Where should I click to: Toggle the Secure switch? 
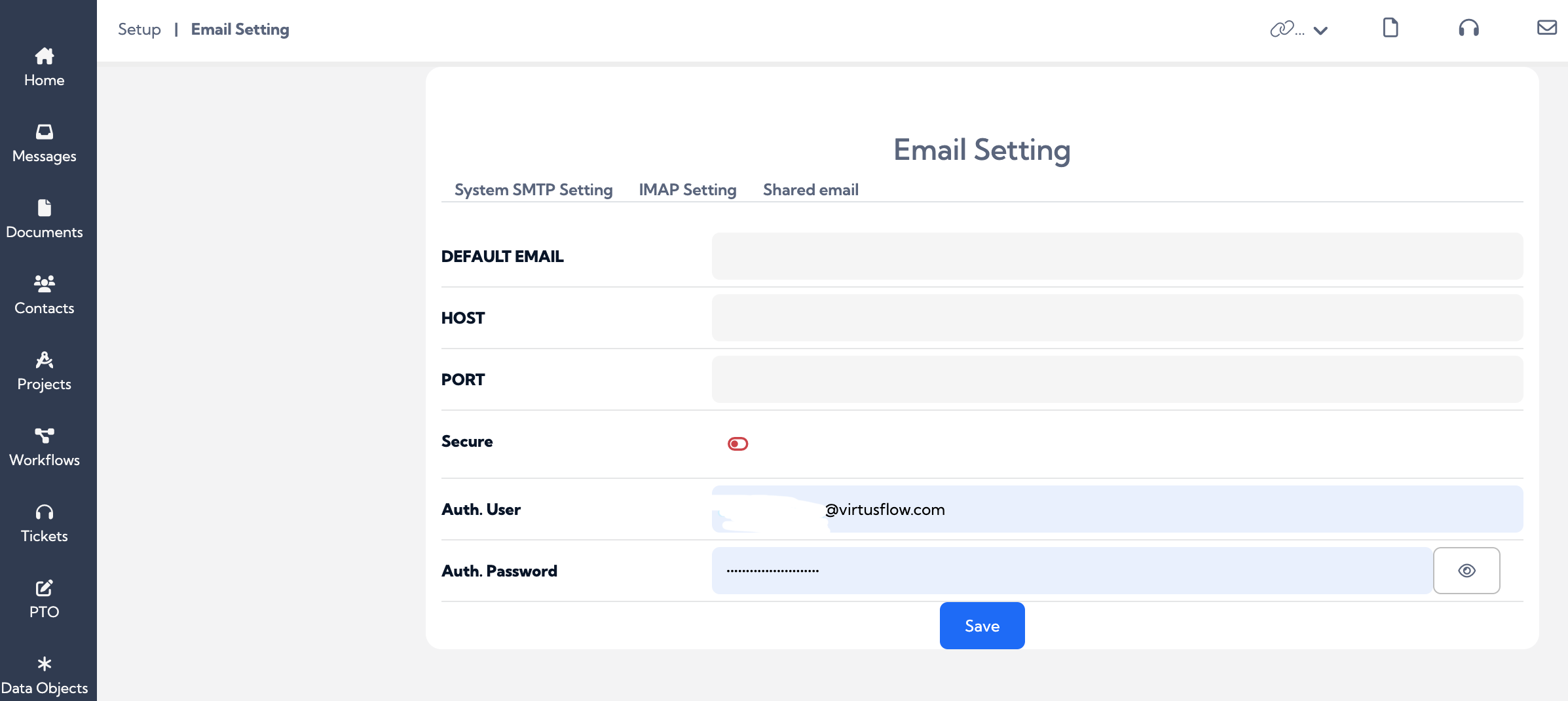[738, 444]
